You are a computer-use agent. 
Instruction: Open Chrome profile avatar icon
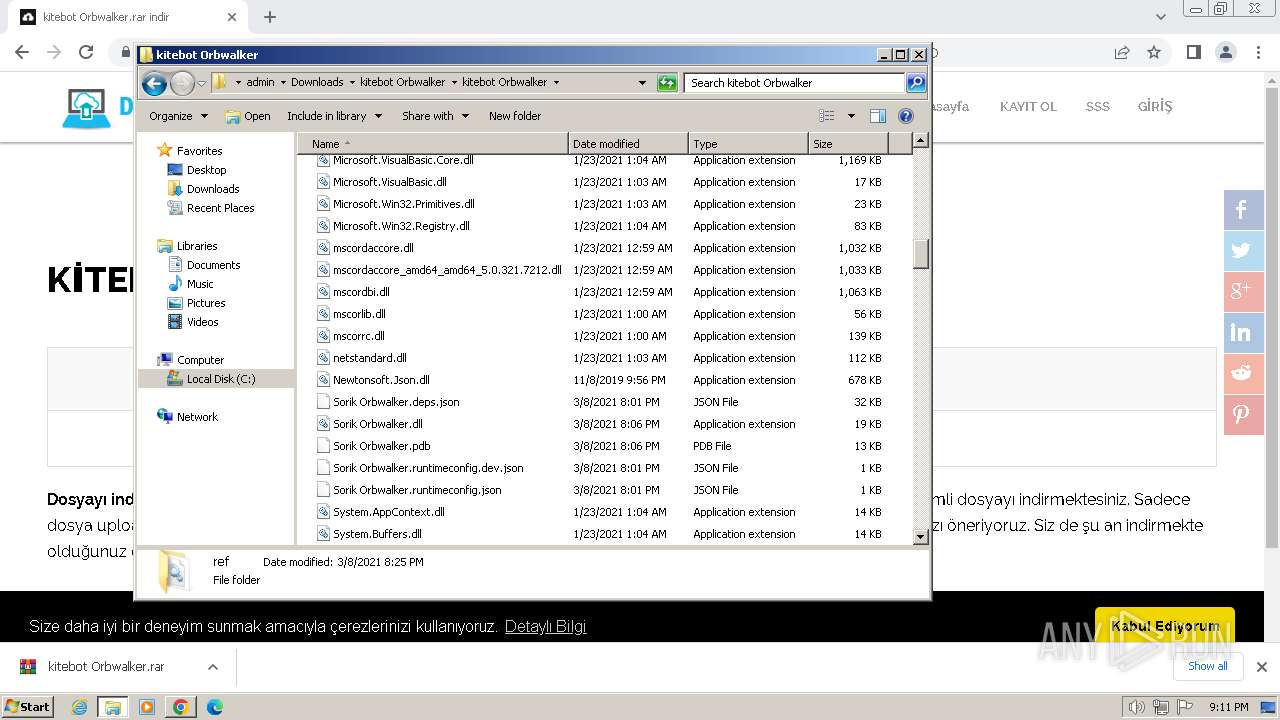click(1226, 52)
